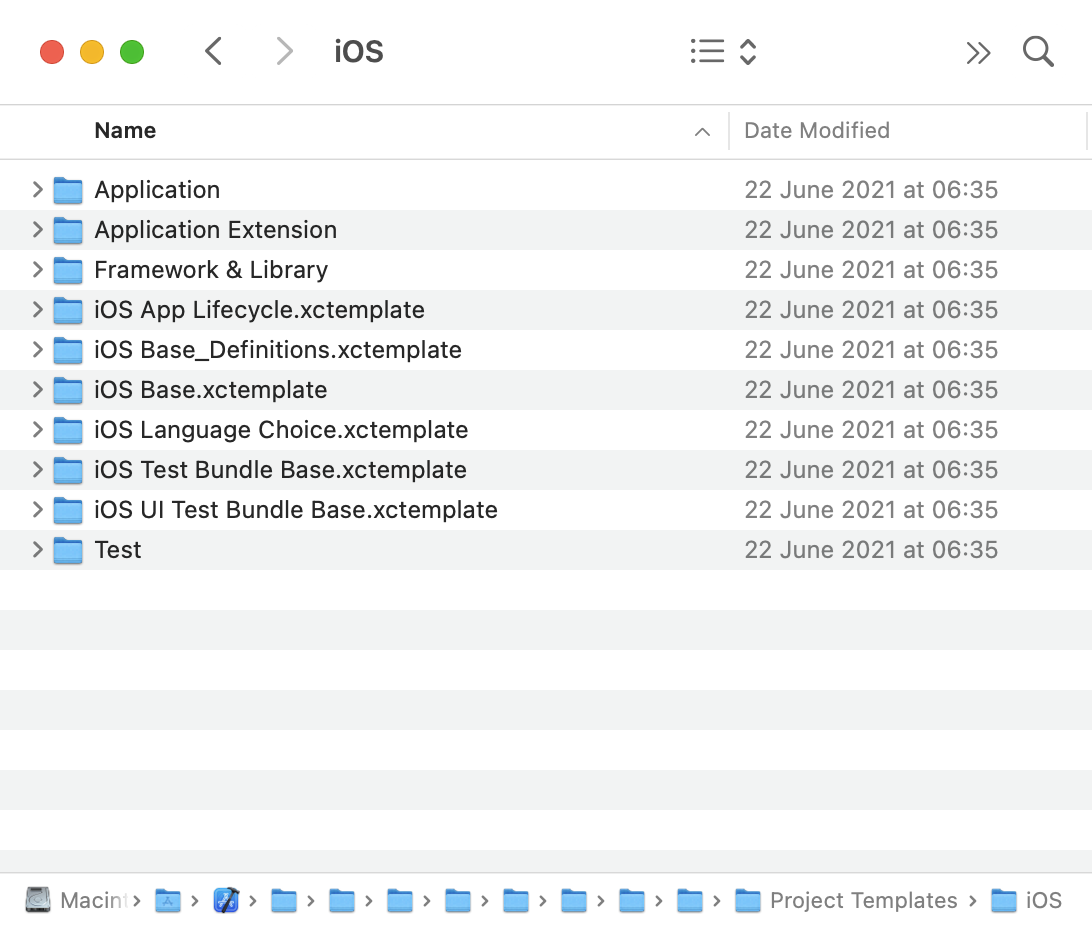Sort by the Date Modified column header
This screenshot has width=1092, height=928.
[817, 130]
